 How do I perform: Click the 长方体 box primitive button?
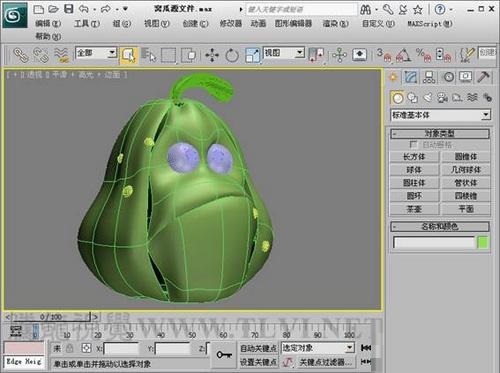[x=414, y=157]
